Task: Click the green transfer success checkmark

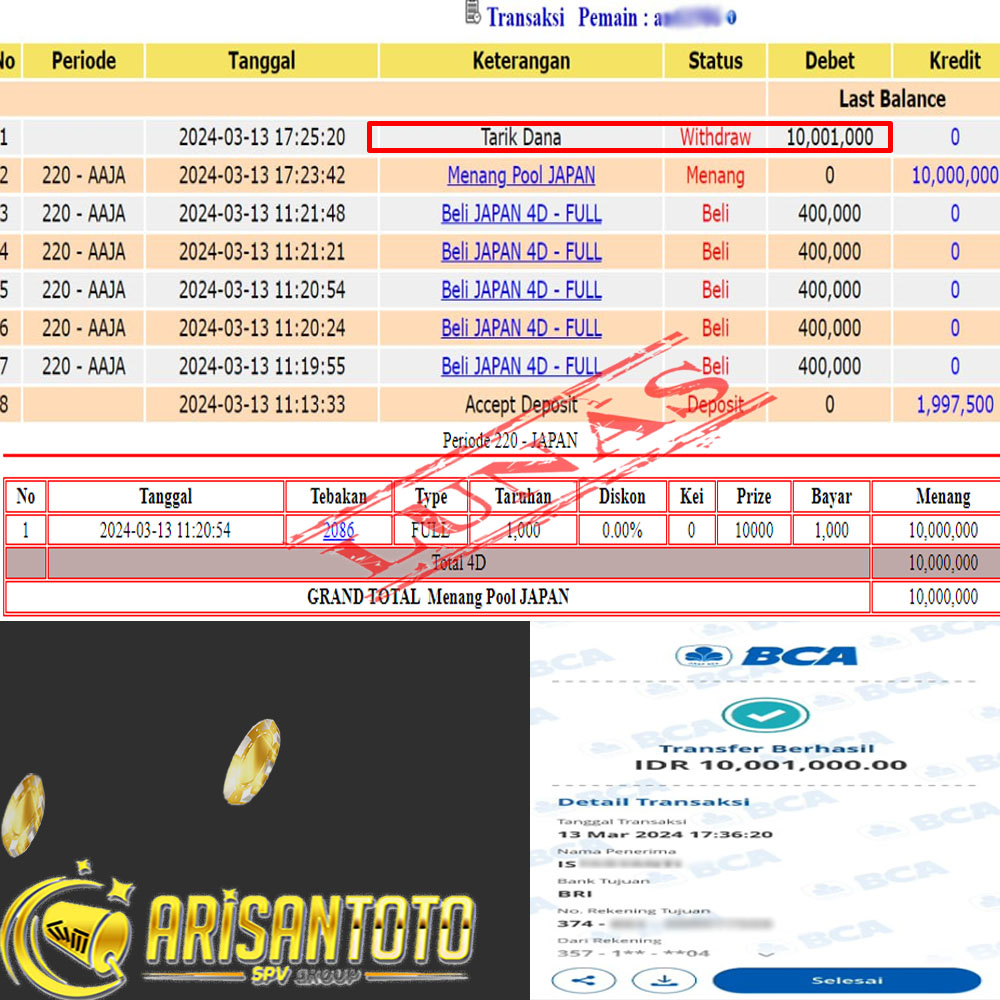Action: [x=765, y=715]
